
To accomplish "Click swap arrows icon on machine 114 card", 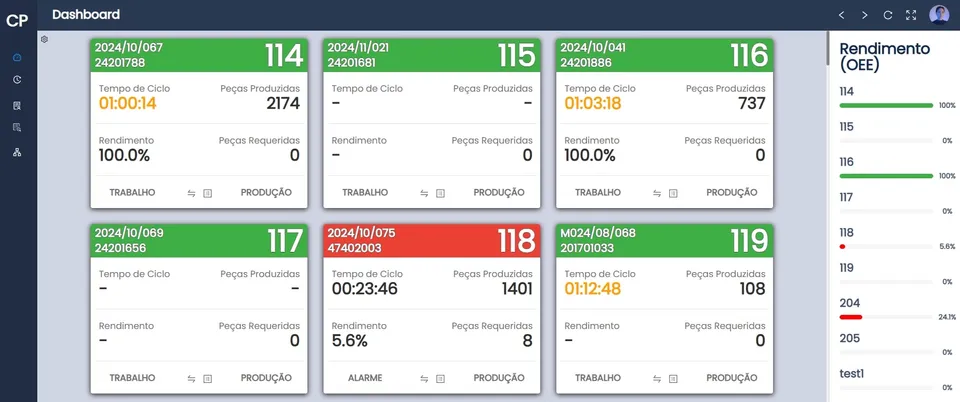I will pyautogui.click(x=191, y=193).
